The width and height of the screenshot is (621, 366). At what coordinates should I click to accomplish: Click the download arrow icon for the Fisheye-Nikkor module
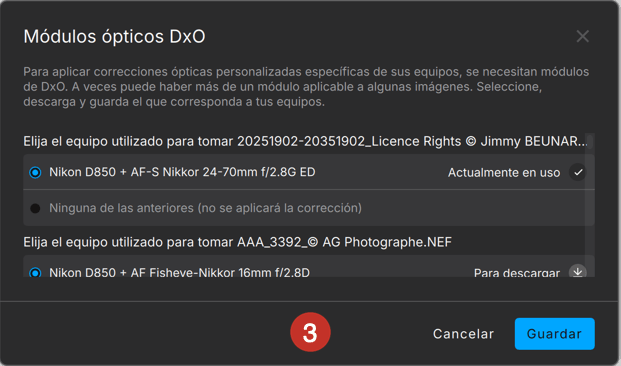578,271
